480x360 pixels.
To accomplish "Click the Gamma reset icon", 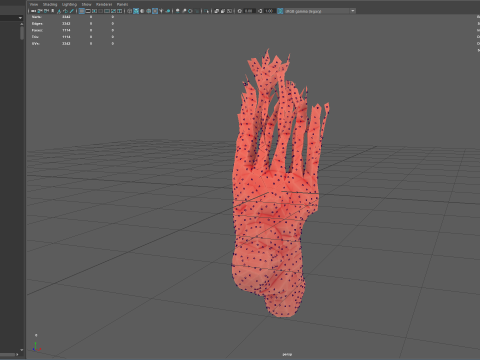I will click(x=260, y=11).
